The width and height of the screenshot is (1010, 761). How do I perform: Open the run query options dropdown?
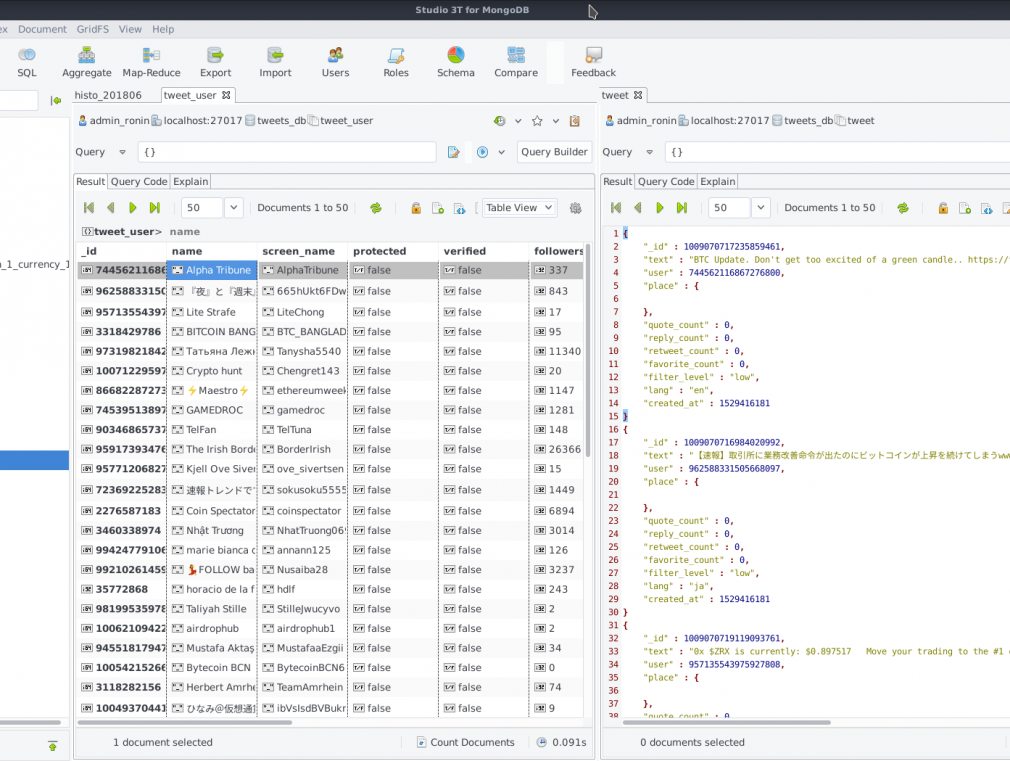point(501,152)
